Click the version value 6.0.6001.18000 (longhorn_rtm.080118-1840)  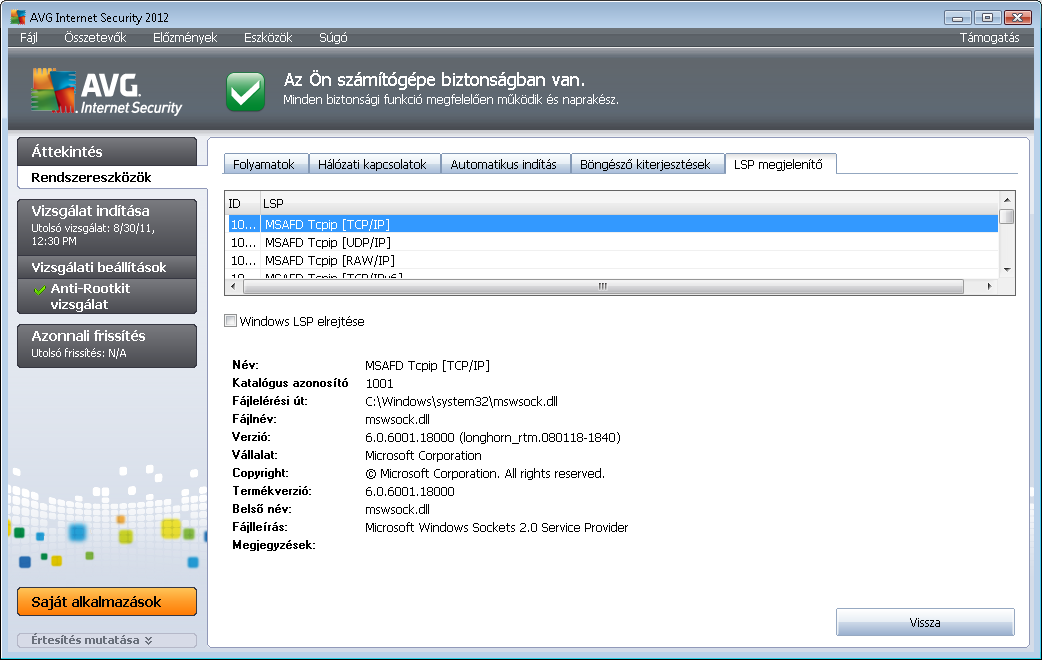coord(492,437)
